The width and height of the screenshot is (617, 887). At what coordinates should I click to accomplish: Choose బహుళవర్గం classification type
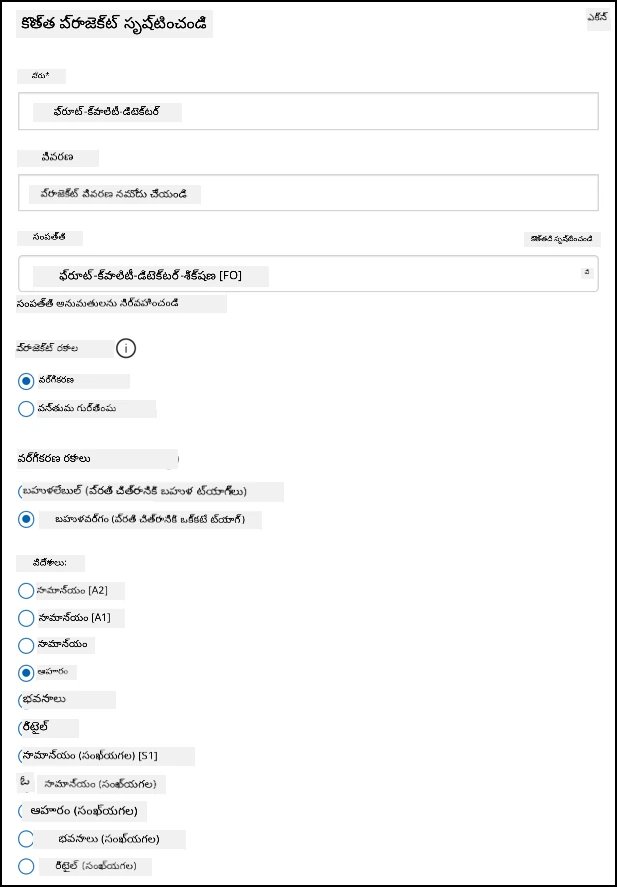(x=26, y=519)
